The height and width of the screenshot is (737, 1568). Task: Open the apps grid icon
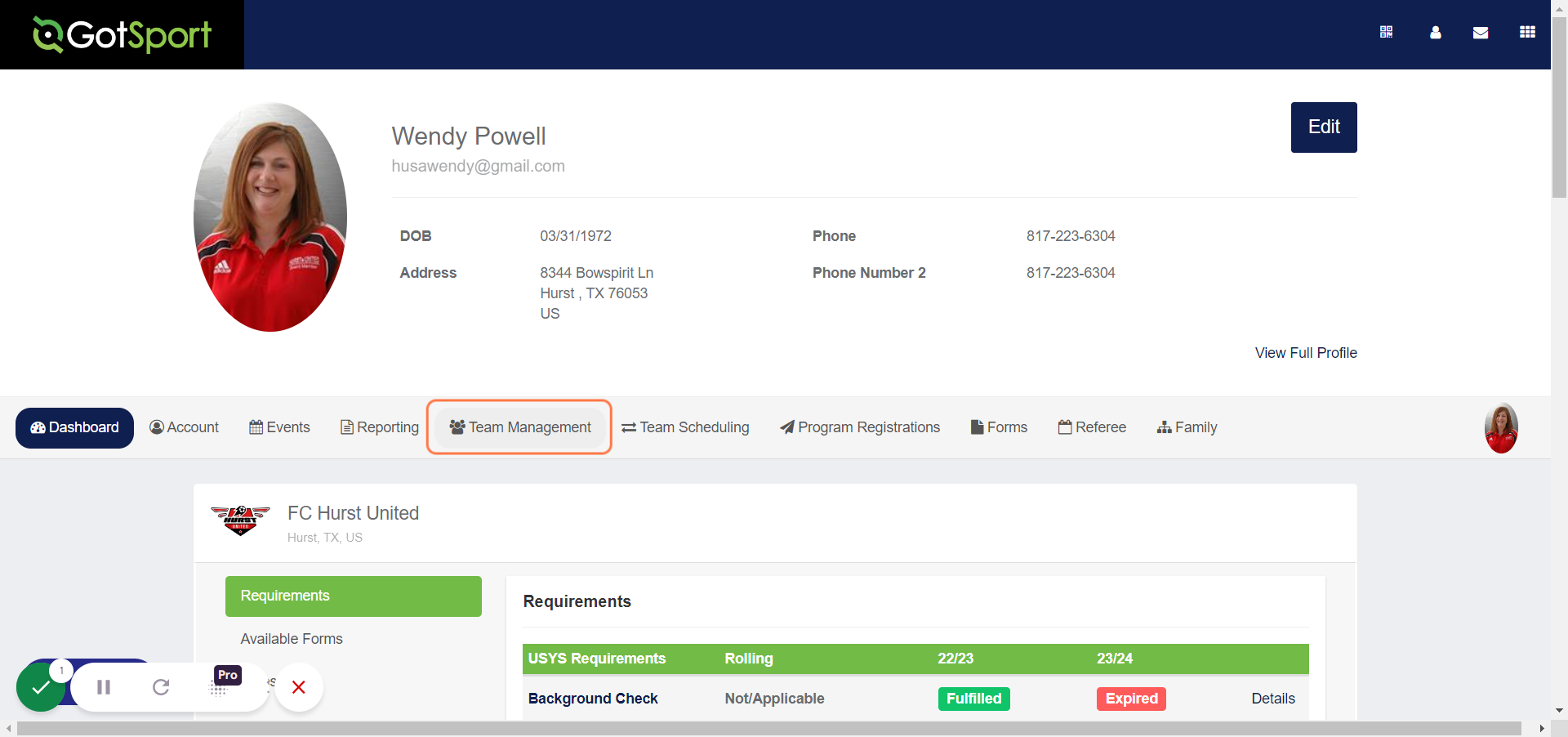[x=1527, y=32]
